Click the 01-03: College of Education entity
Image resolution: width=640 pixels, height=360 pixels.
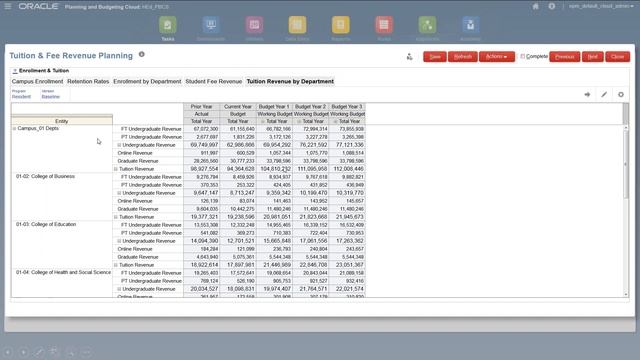point(46,224)
